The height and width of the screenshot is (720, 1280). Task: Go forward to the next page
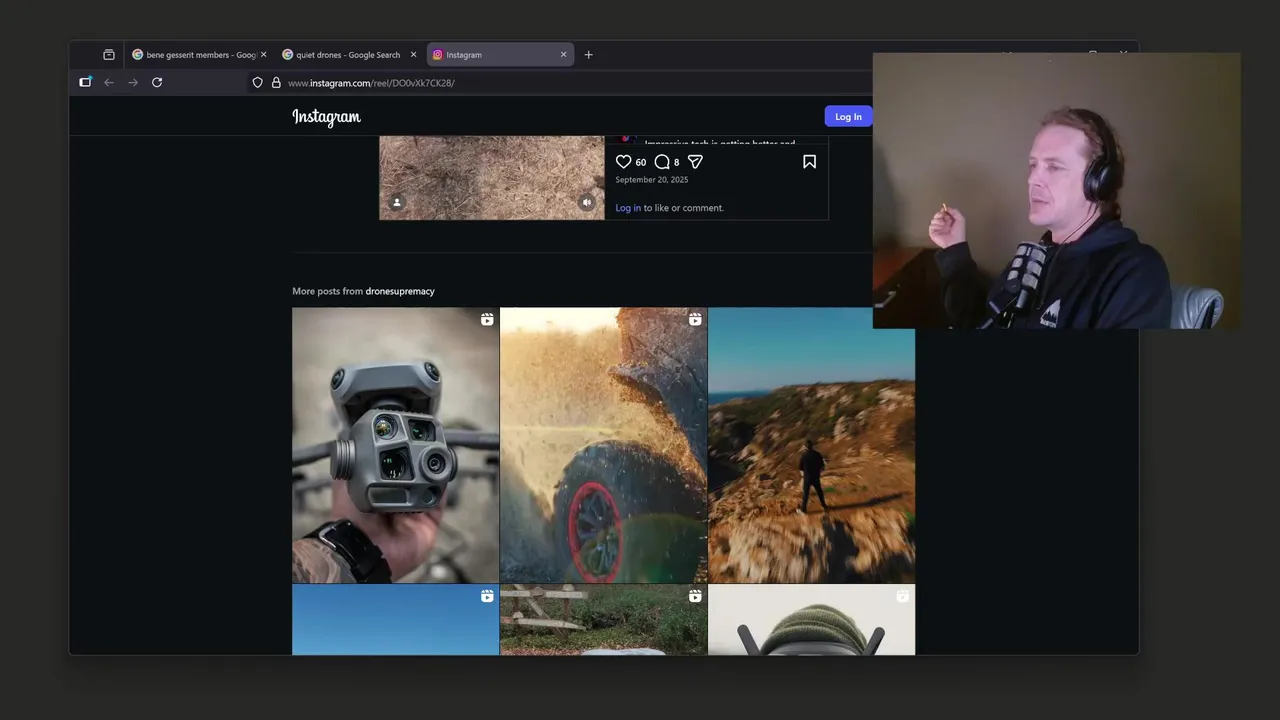[x=133, y=82]
